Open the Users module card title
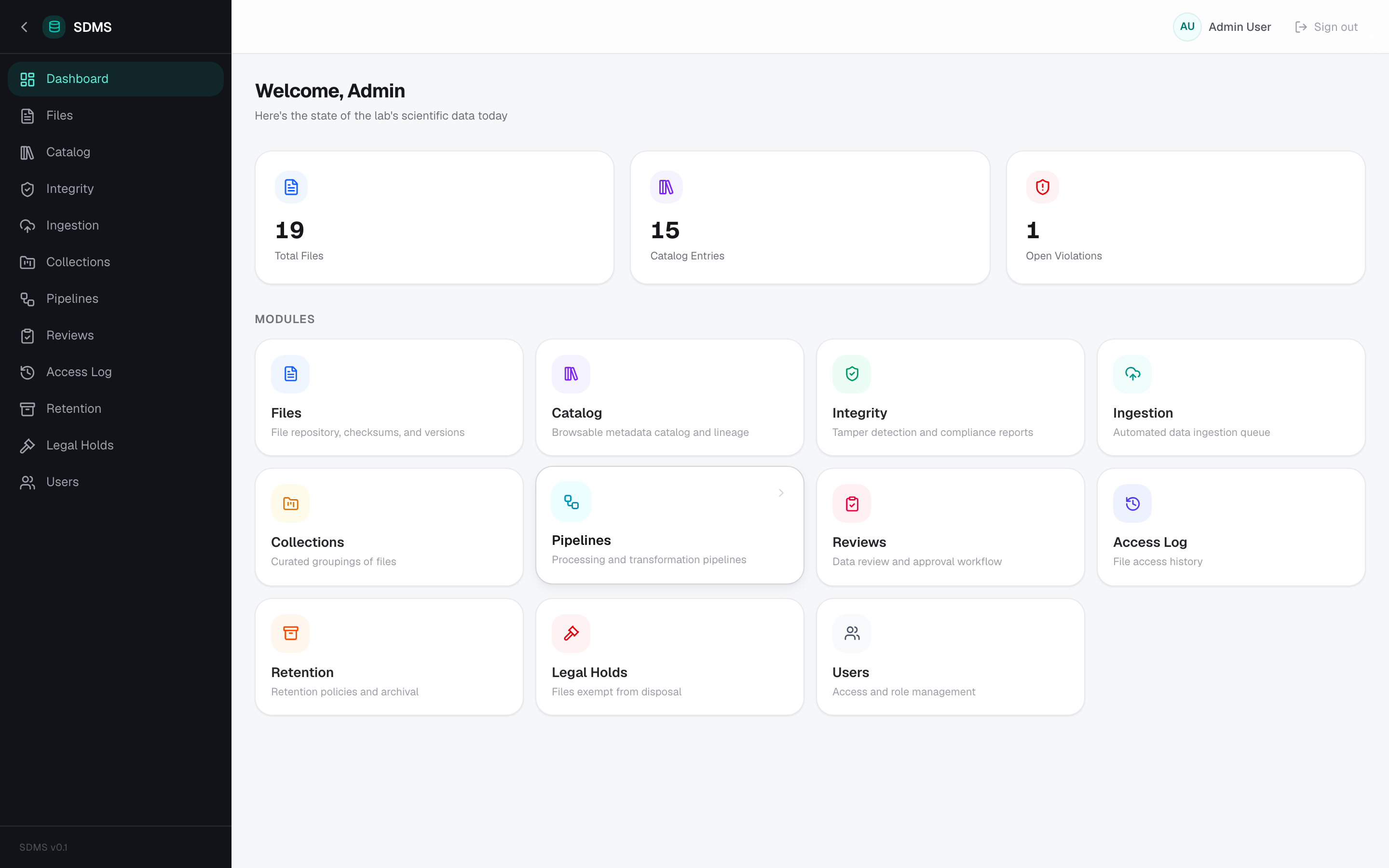 click(x=851, y=673)
